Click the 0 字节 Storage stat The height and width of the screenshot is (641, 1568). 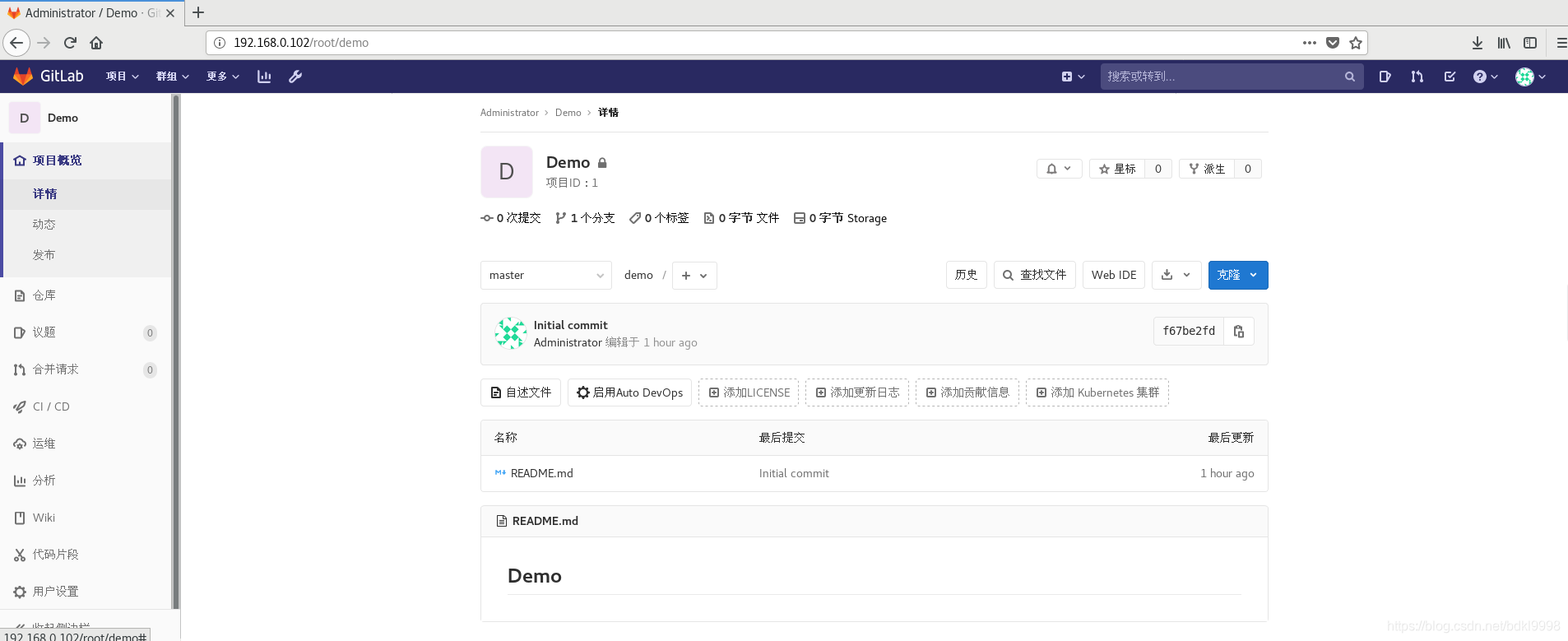[840, 218]
